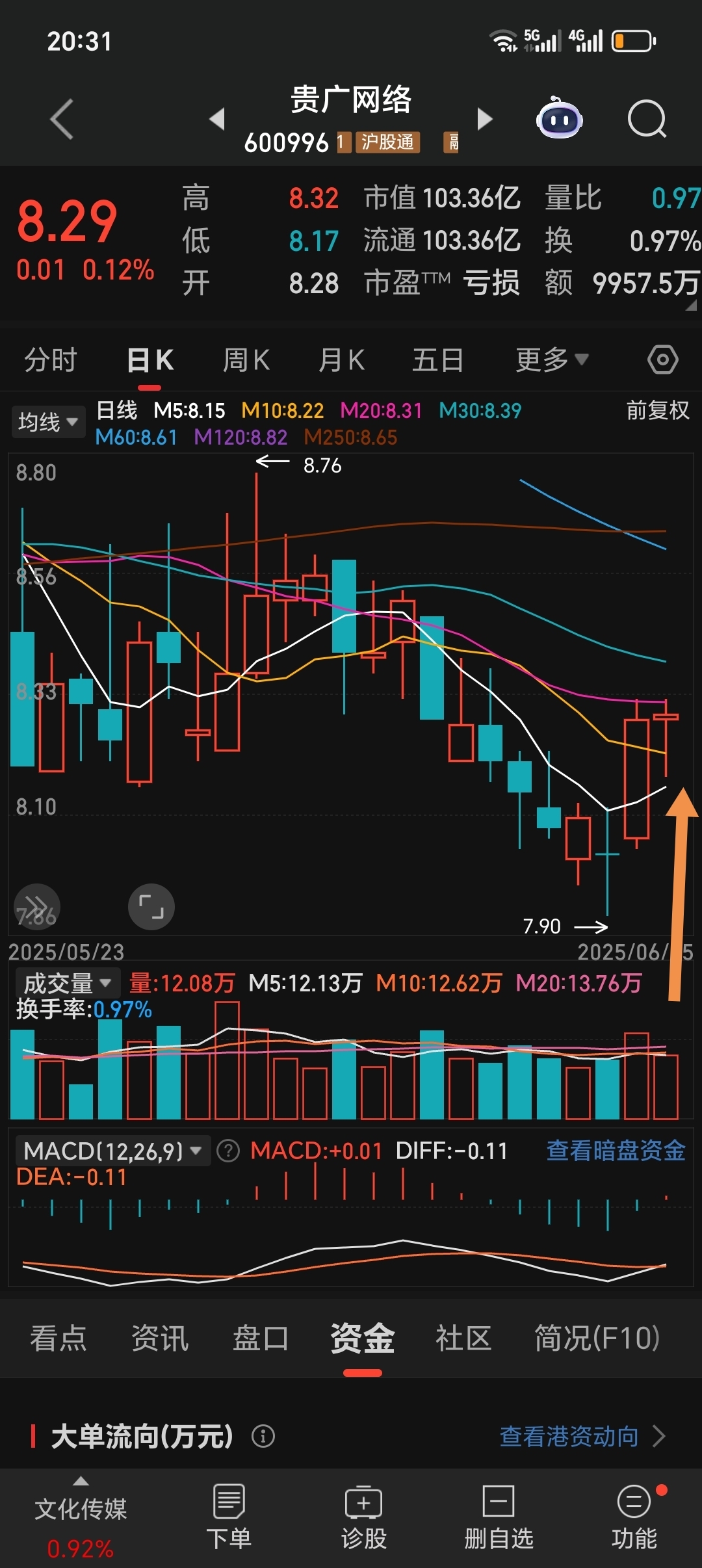The image size is (702, 1568).
Task: Tap the stock name 贵广网络
Action: click(x=351, y=99)
